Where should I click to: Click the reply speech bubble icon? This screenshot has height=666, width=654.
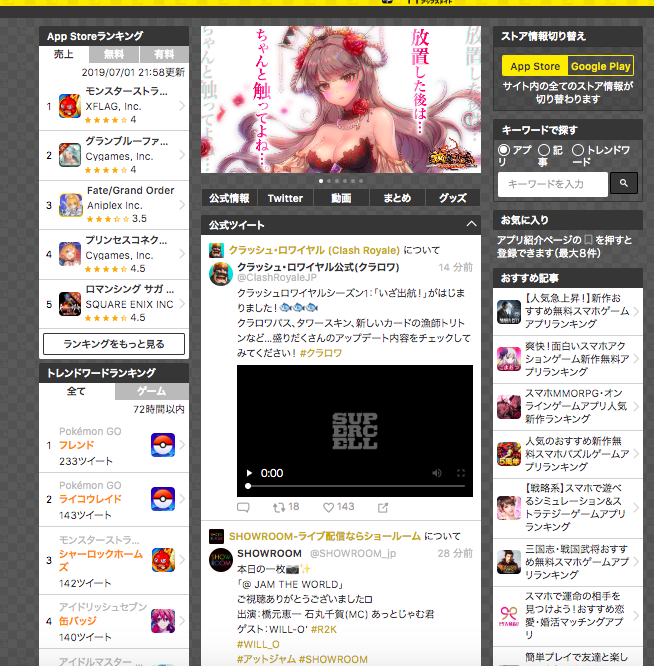coord(243,507)
